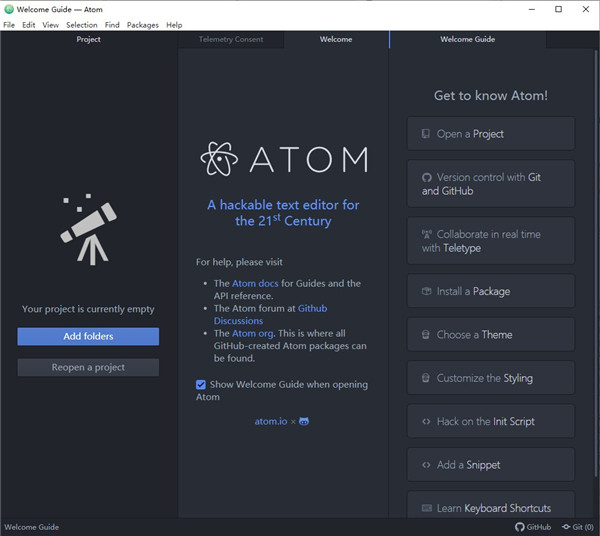Expand the Customize the Styling section
The height and width of the screenshot is (536, 600).
click(x=491, y=378)
